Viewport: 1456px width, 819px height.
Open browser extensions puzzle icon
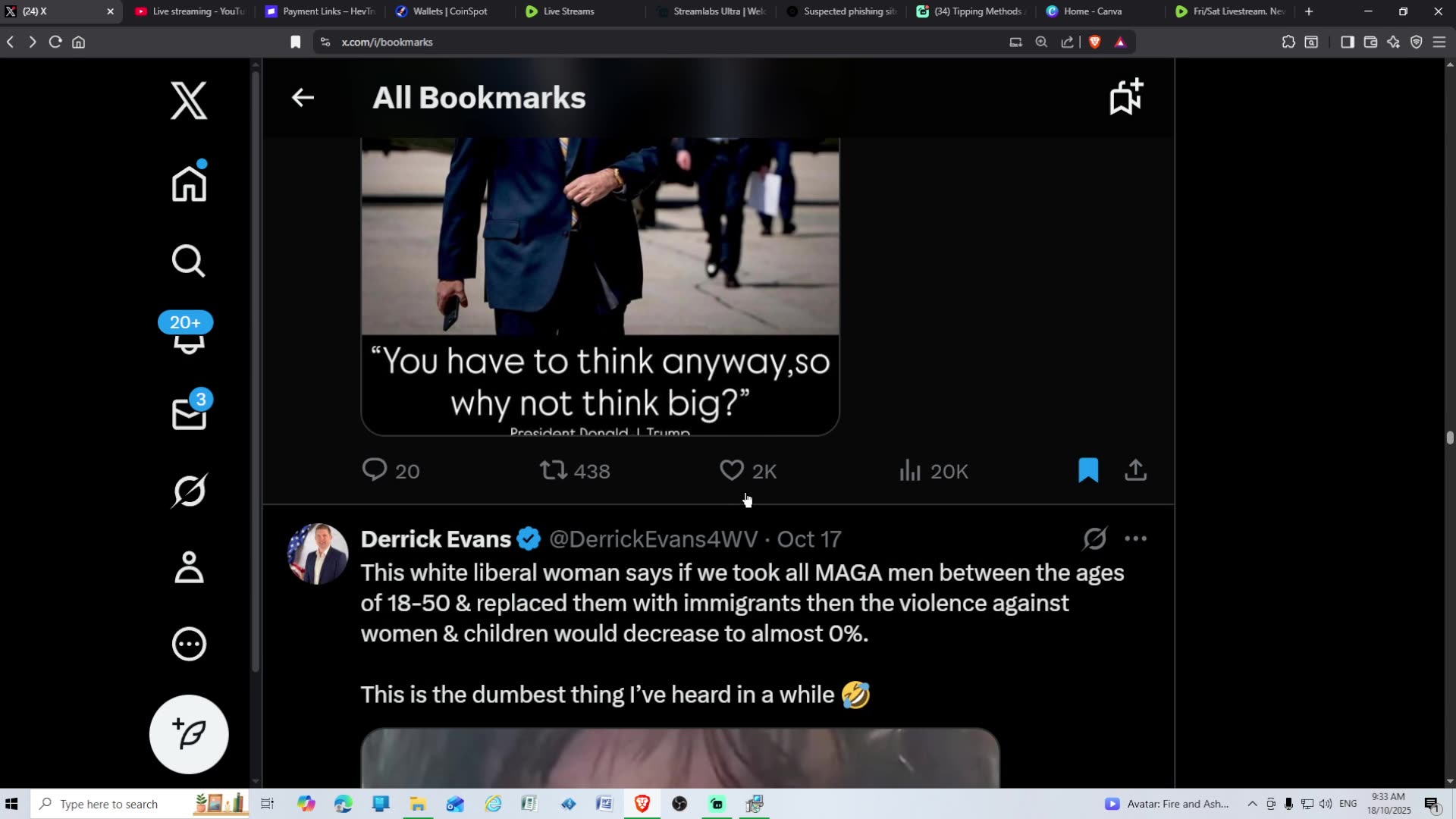click(1288, 42)
